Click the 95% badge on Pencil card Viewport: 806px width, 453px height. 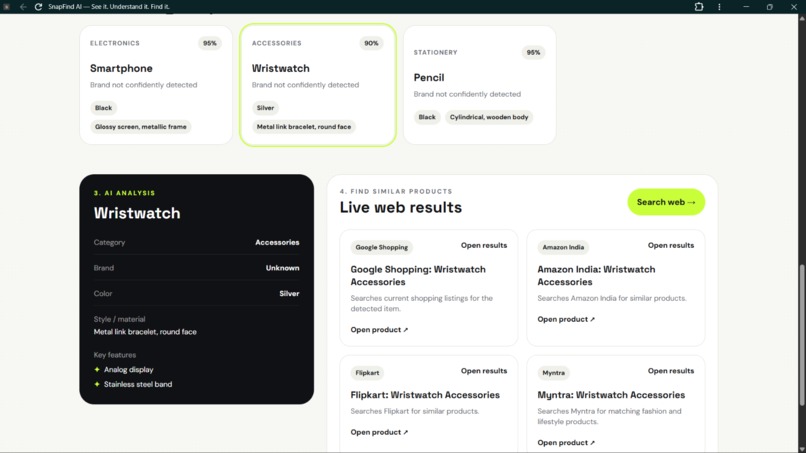(x=533, y=52)
